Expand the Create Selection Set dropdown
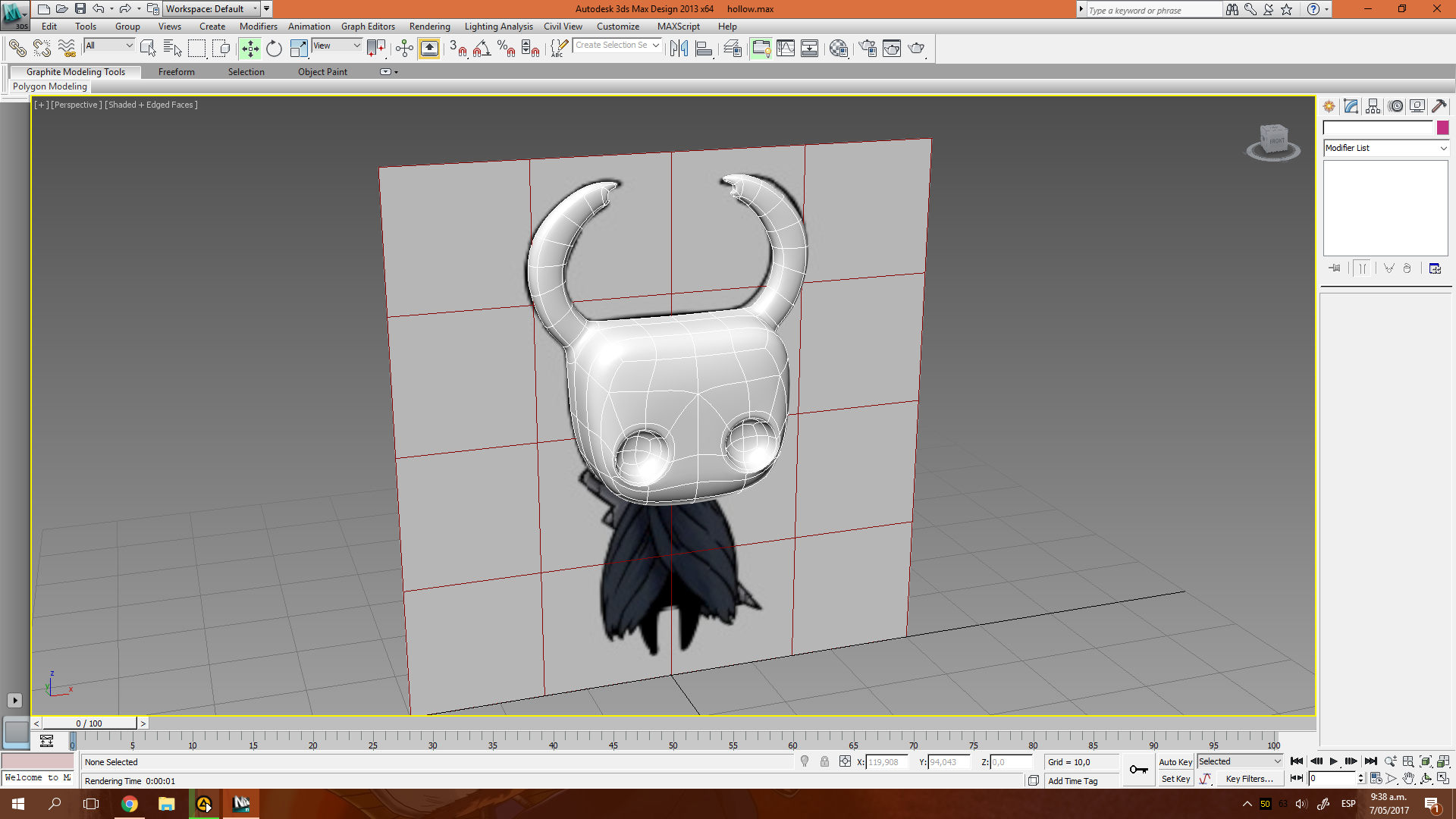1456x819 pixels. 656,45
